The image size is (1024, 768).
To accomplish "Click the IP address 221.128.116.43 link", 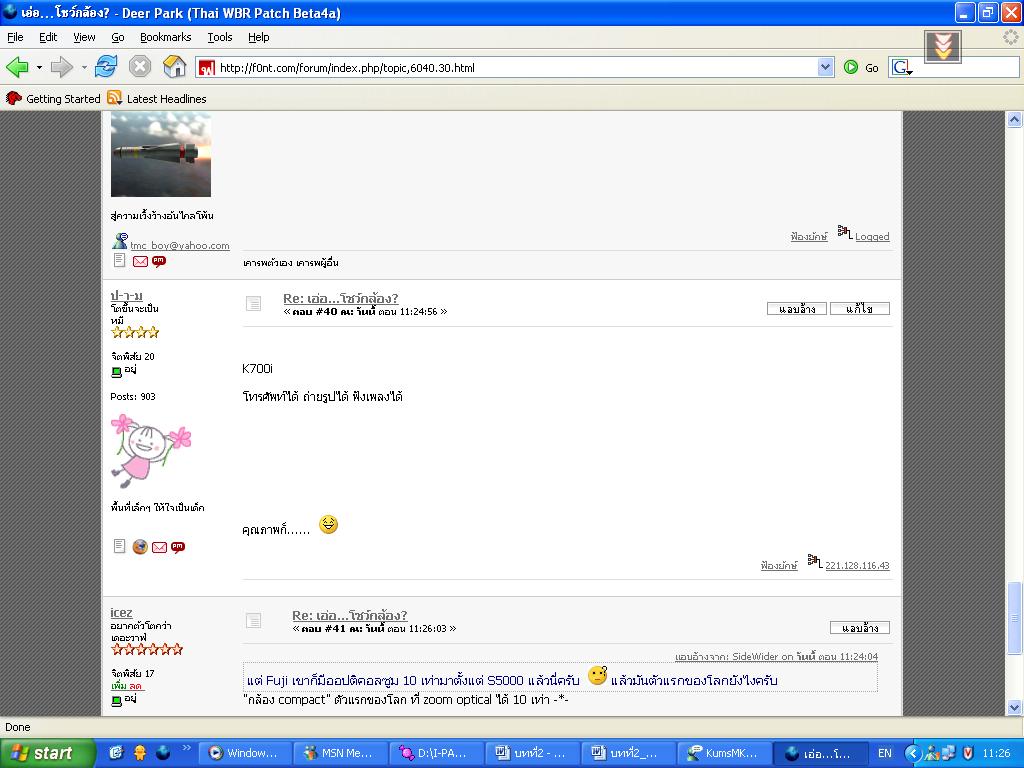I will (x=857, y=566).
